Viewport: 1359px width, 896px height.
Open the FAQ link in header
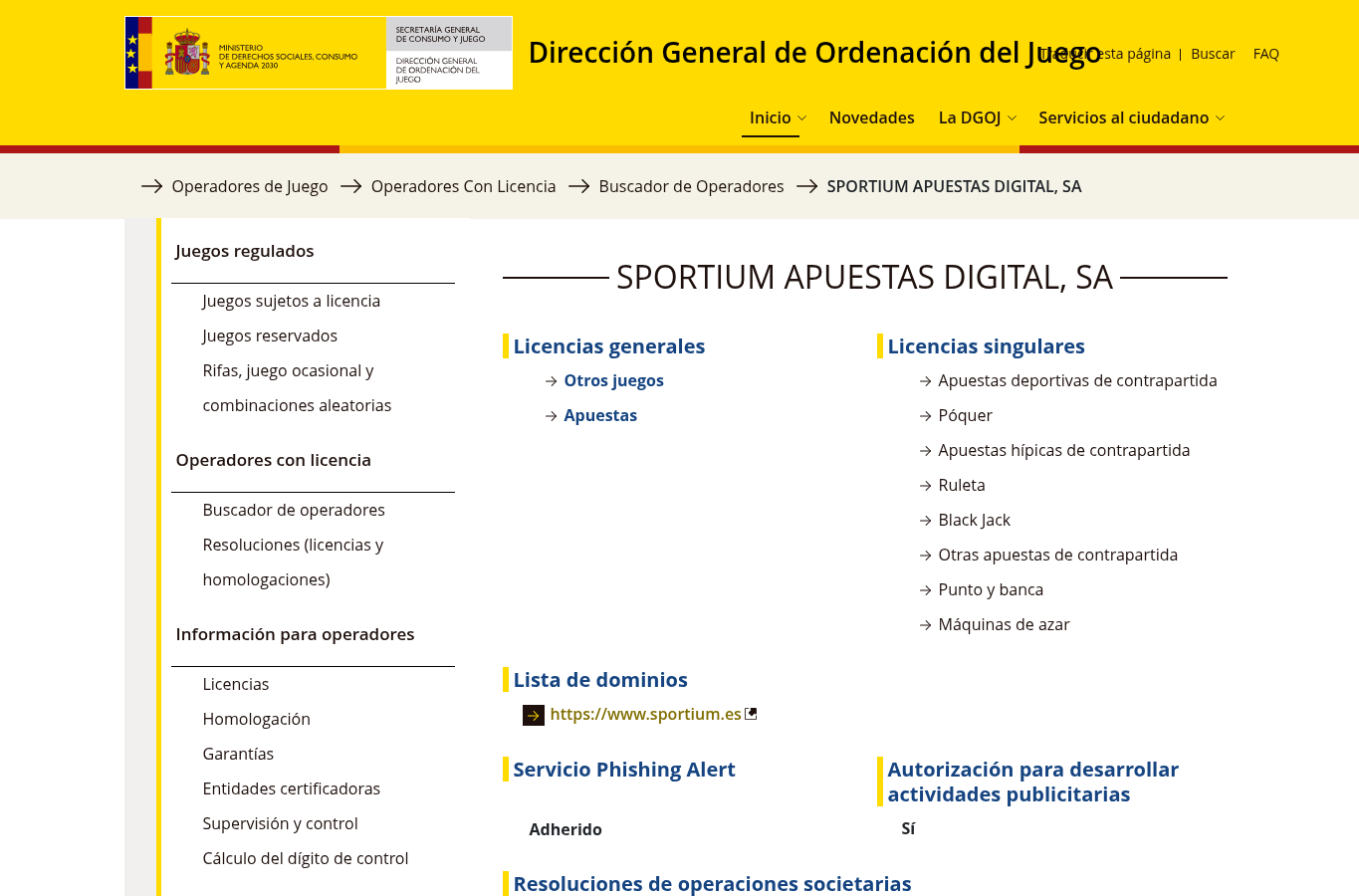point(1265,54)
